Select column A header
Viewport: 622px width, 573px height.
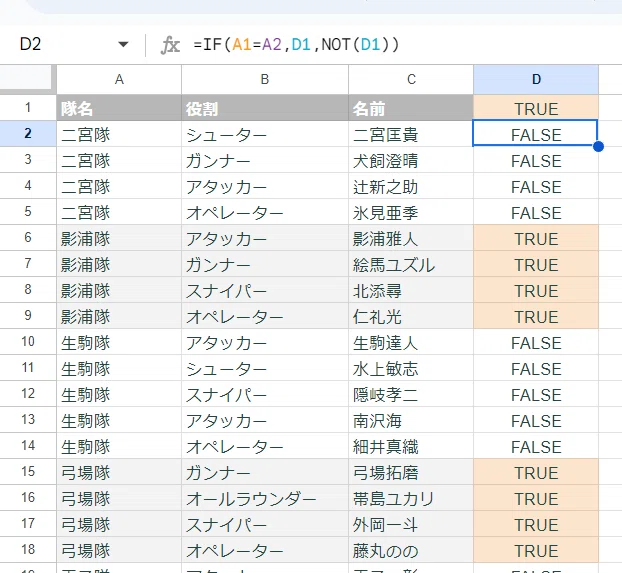(x=119, y=80)
